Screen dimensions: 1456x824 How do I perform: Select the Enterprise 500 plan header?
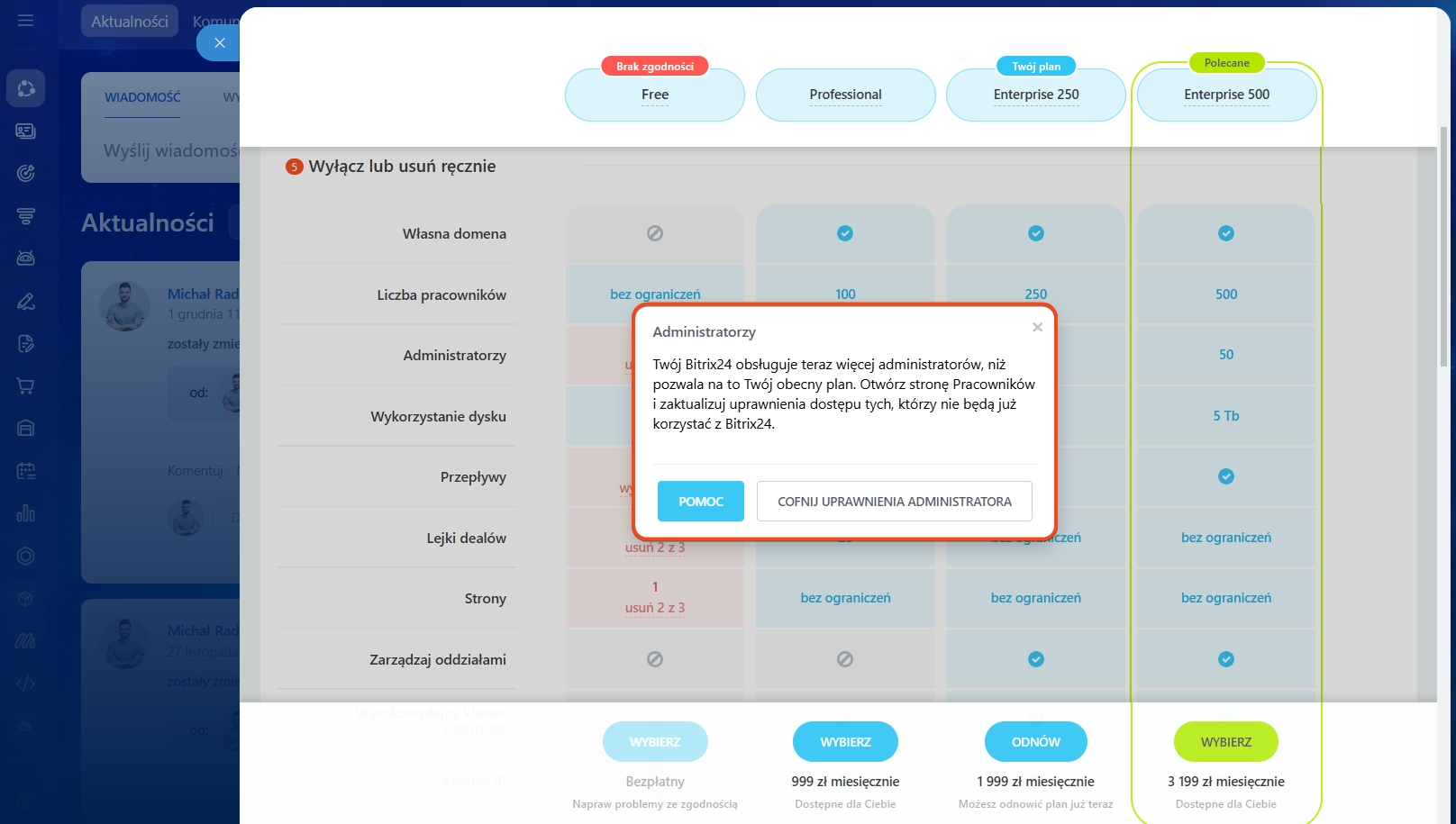pos(1226,95)
